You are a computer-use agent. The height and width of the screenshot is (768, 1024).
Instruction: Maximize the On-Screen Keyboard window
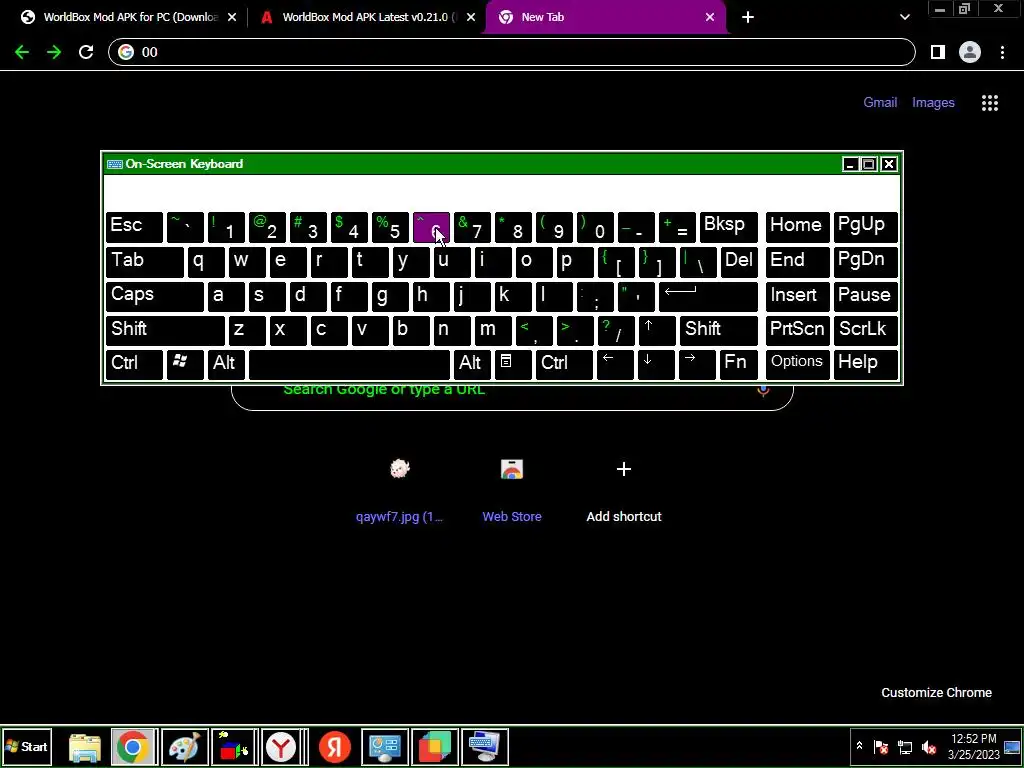click(x=869, y=164)
